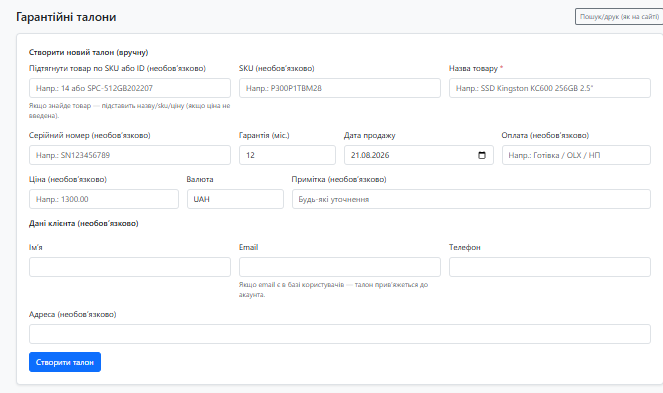The image size is (663, 393).
Task: Click the Адреса (необов'язково) label
Action: point(73,314)
